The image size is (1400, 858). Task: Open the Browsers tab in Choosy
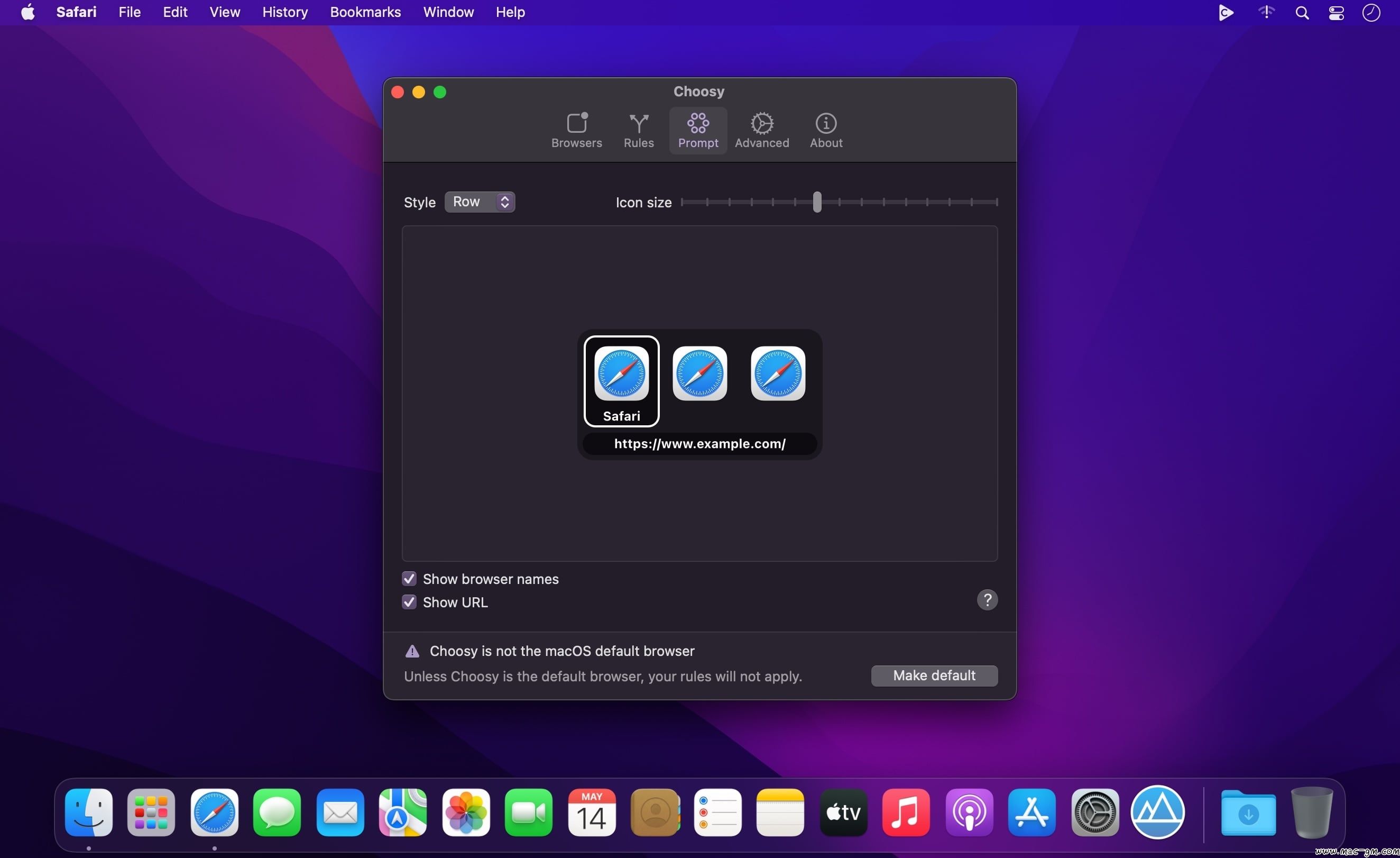tap(576, 130)
